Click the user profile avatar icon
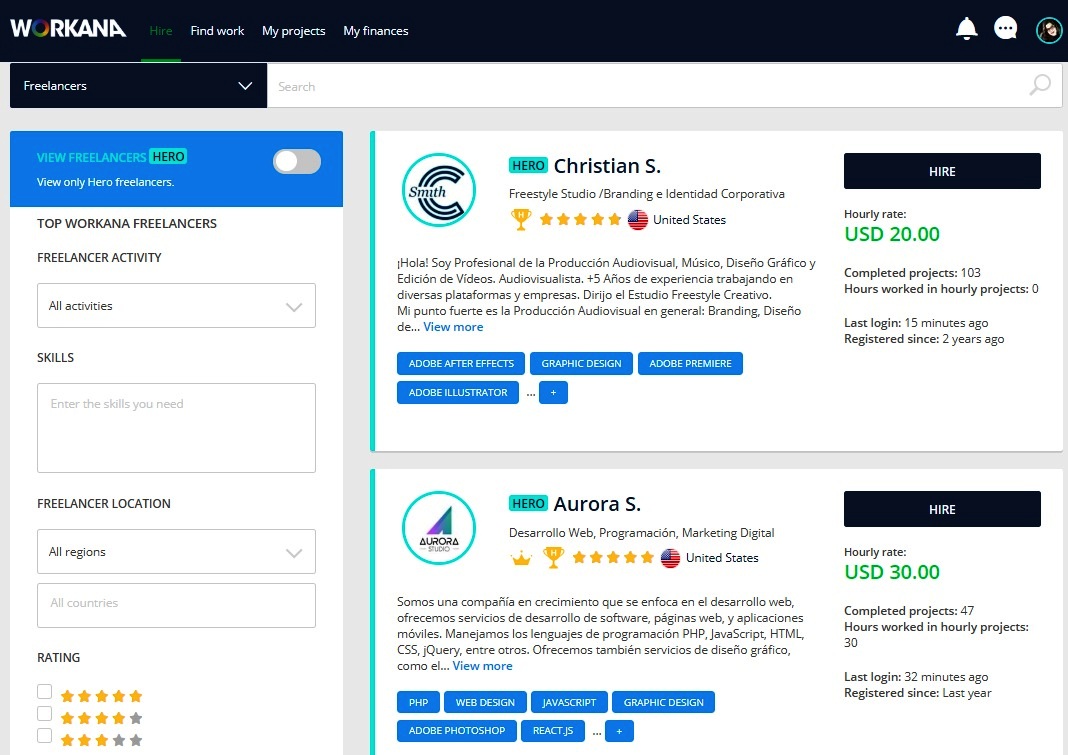 (x=1048, y=30)
